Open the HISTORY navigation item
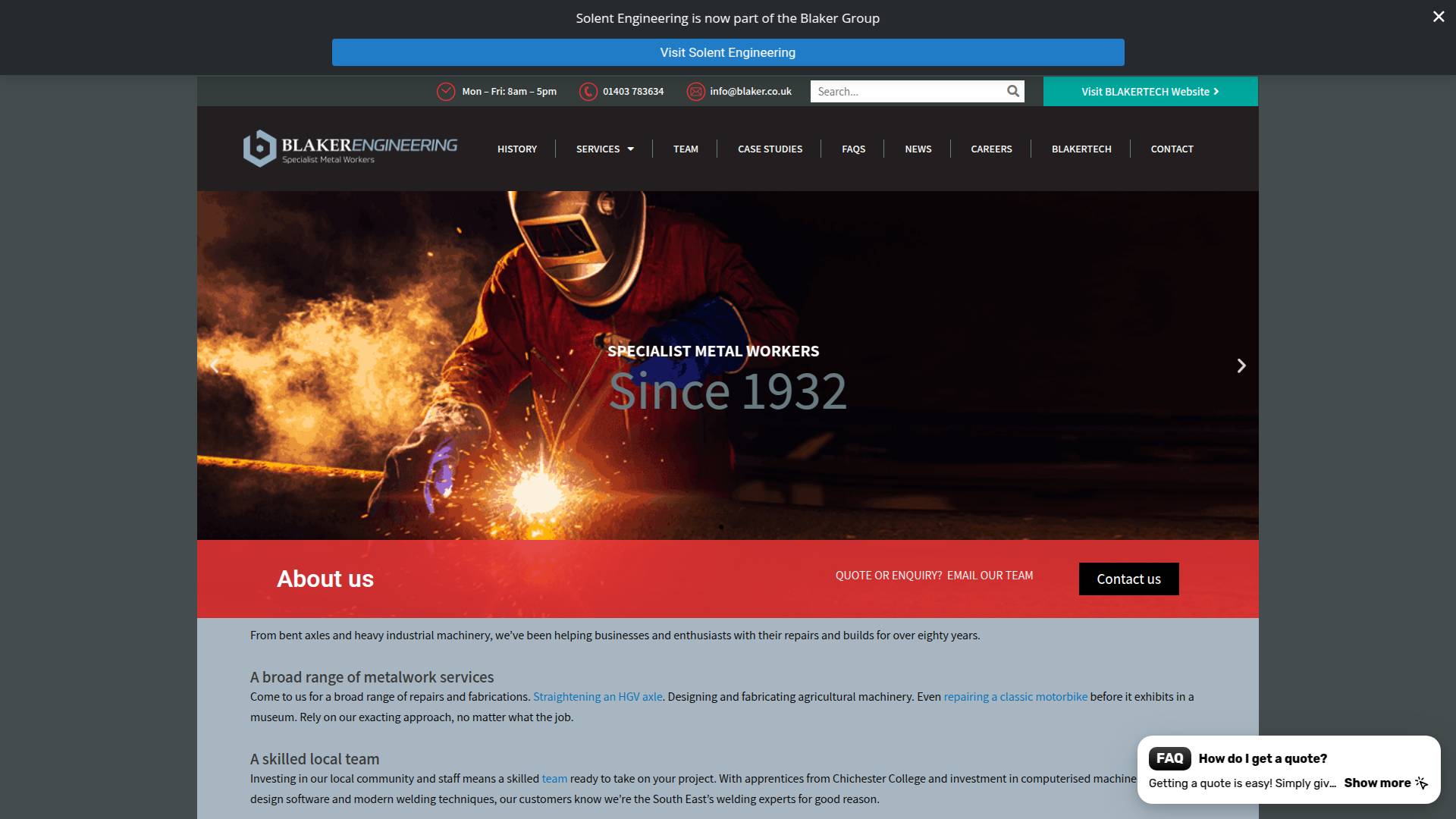Image resolution: width=1456 pixels, height=819 pixels. click(x=517, y=149)
